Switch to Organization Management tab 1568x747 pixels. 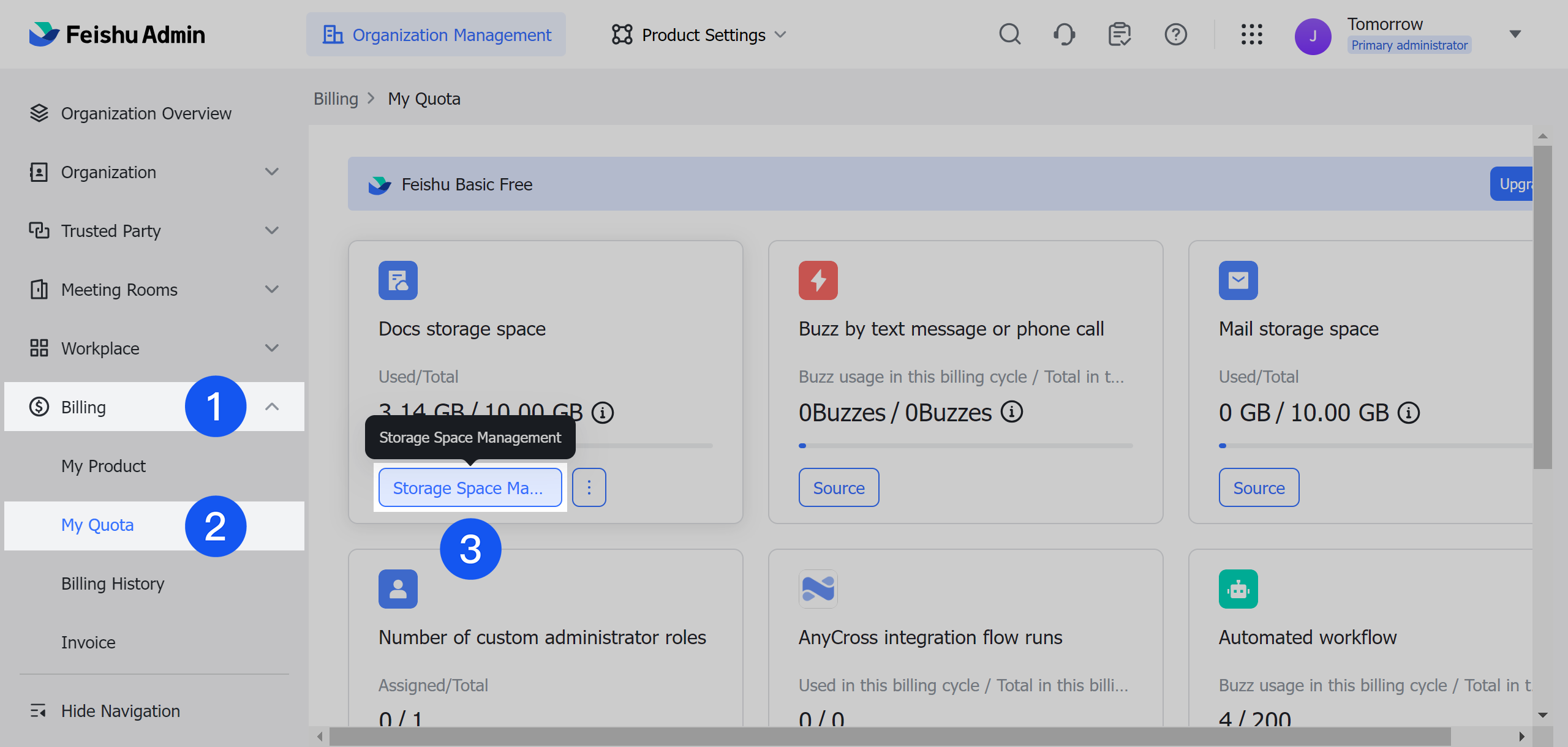[x=436, y=34]
